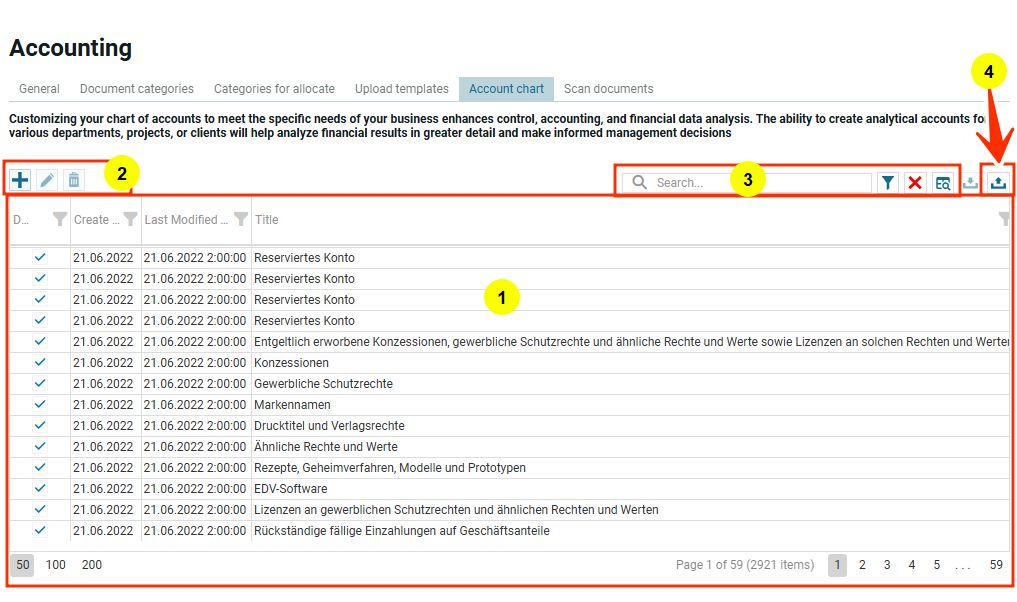Switch to the Document categories tab
Viewport: 1017px width, 602px height.
click(x=137, y=89)
